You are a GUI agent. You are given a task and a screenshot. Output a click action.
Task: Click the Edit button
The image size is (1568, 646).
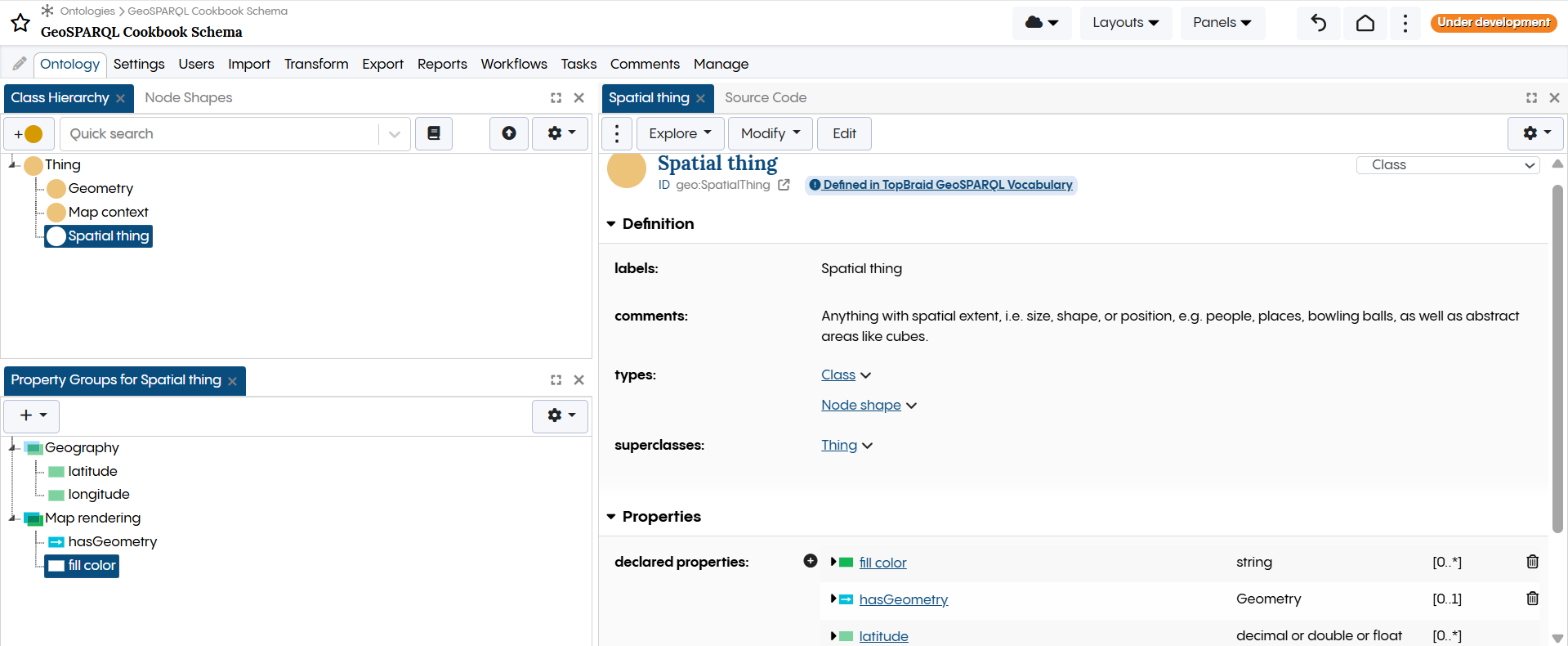pos(844,133)
